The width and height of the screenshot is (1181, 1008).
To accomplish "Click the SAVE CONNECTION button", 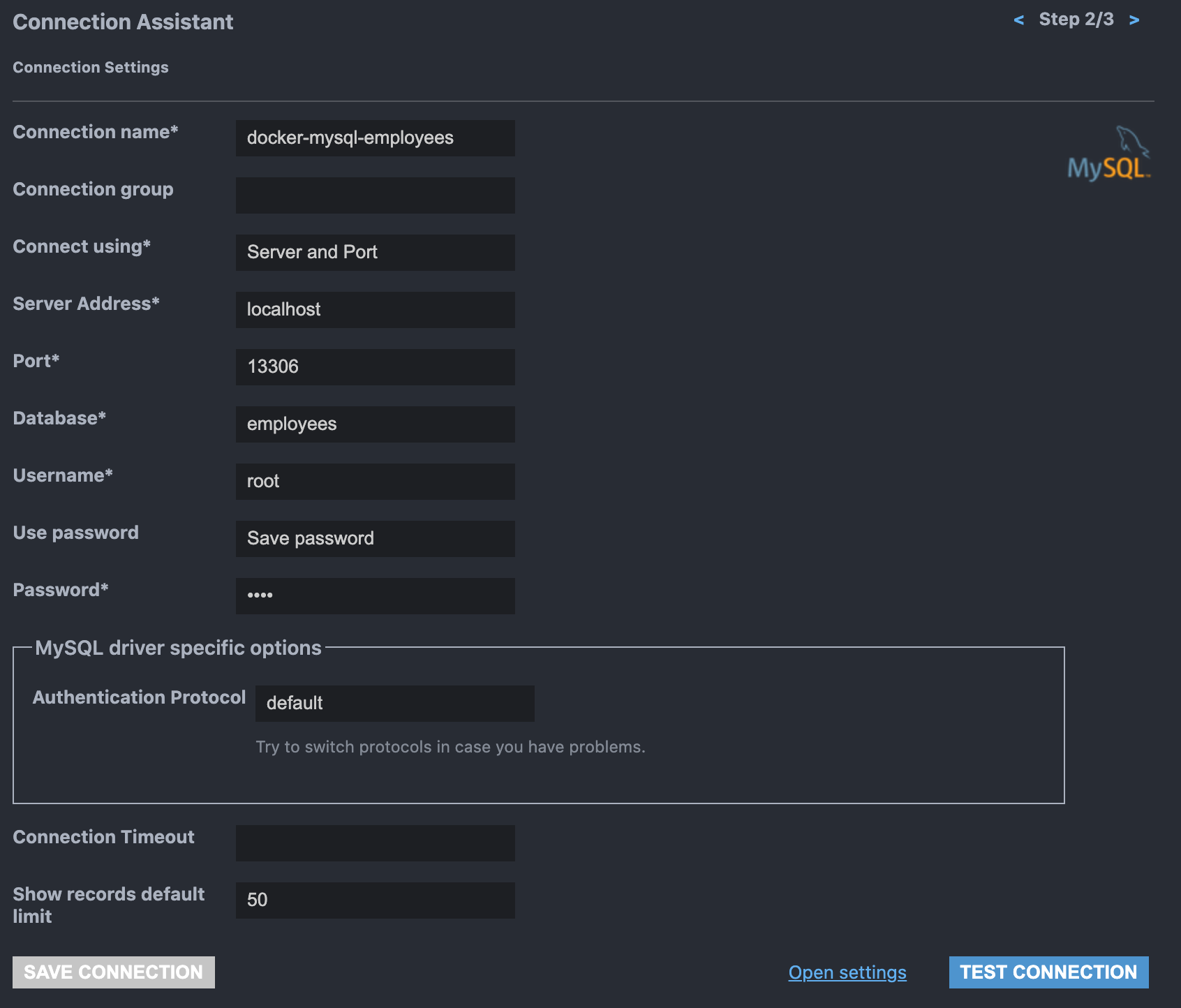I will click(113, 972).
